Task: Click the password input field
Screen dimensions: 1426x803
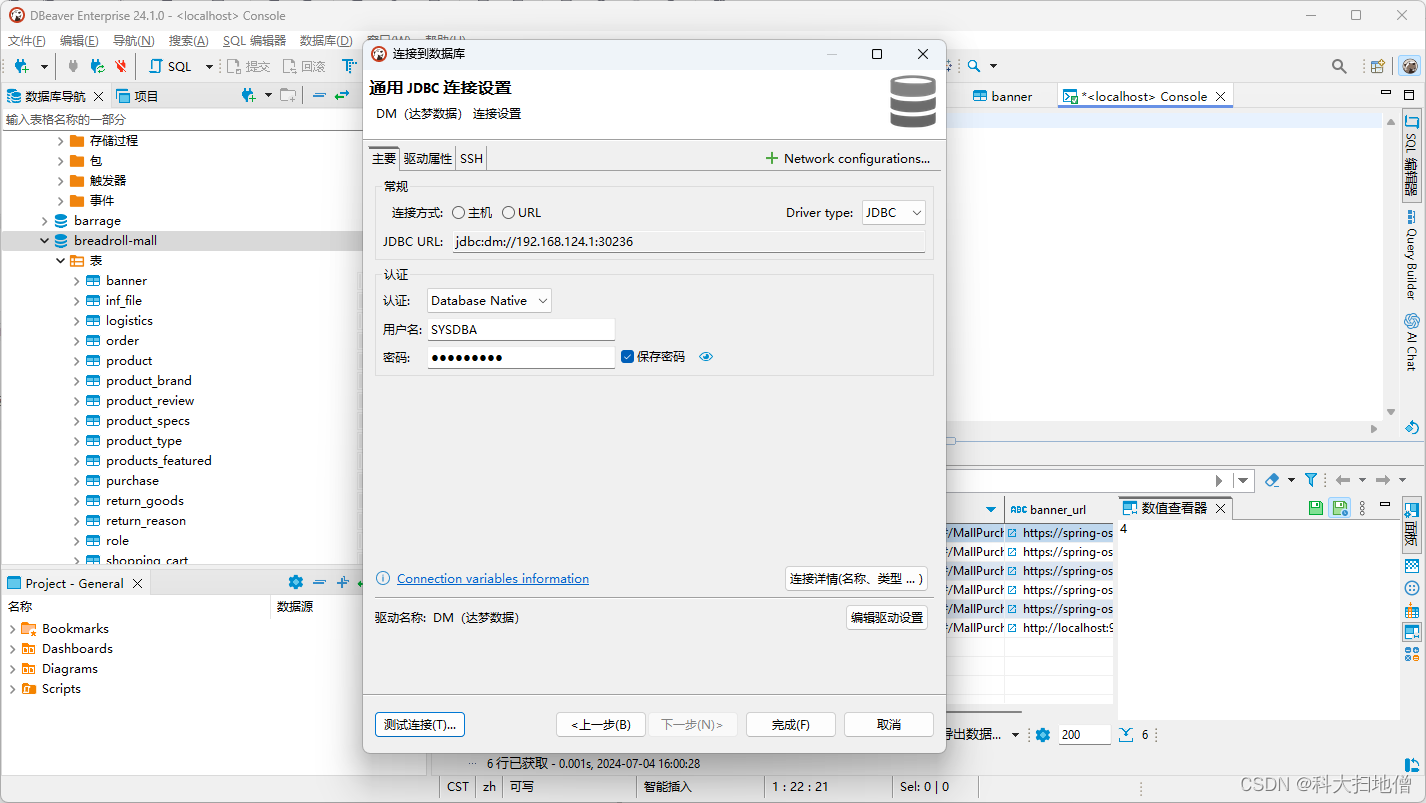Action: coord(521,357)
